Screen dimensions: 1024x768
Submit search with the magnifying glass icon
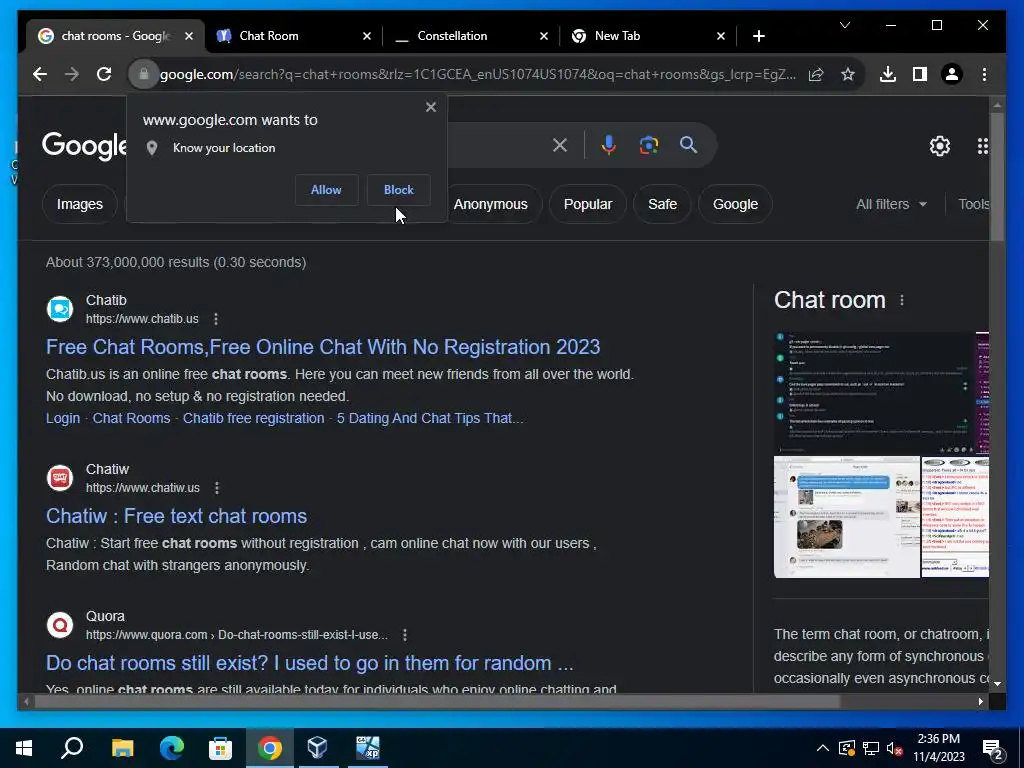pyautogui.click(x=688, y=145)
